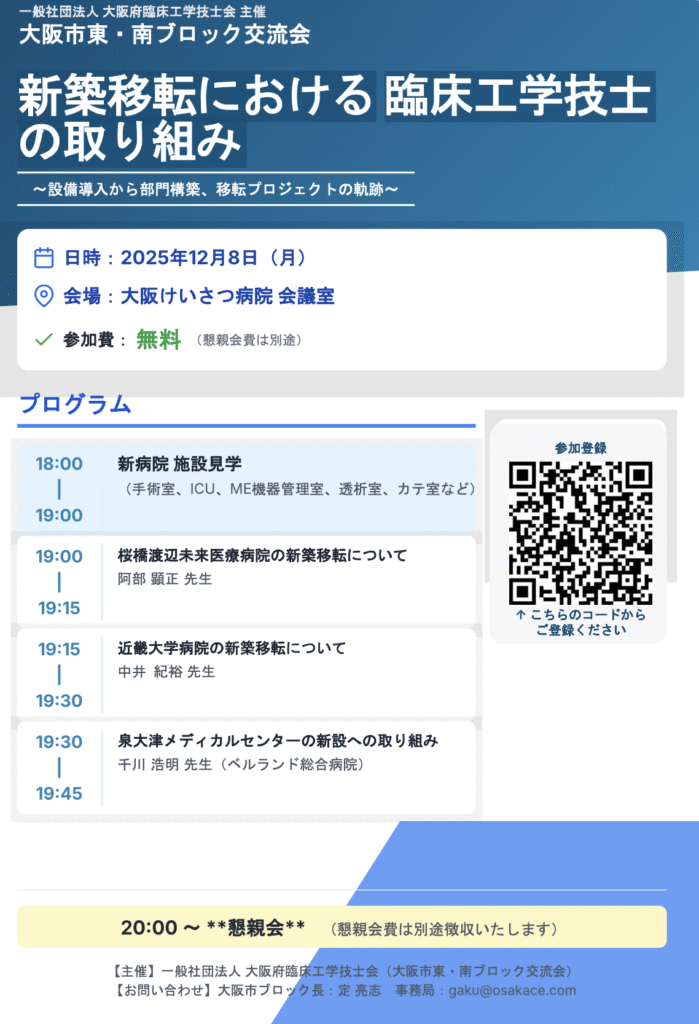Click the 大阪市東・南ブロック交流会 header text
This screenshot has width=699, height=1024.
164,35
